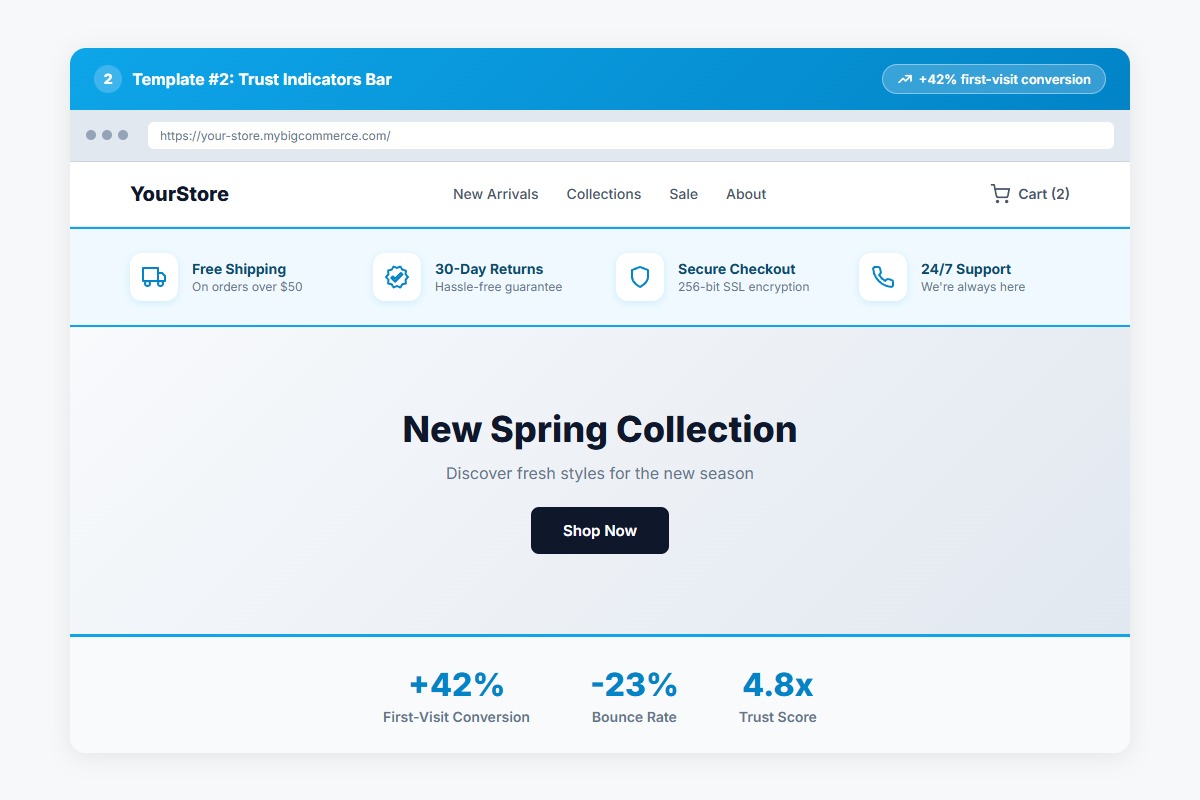Navigate to the About page
Viewport: 1200px width, 800px height.
pyautogui.click(x=746, y=194)
